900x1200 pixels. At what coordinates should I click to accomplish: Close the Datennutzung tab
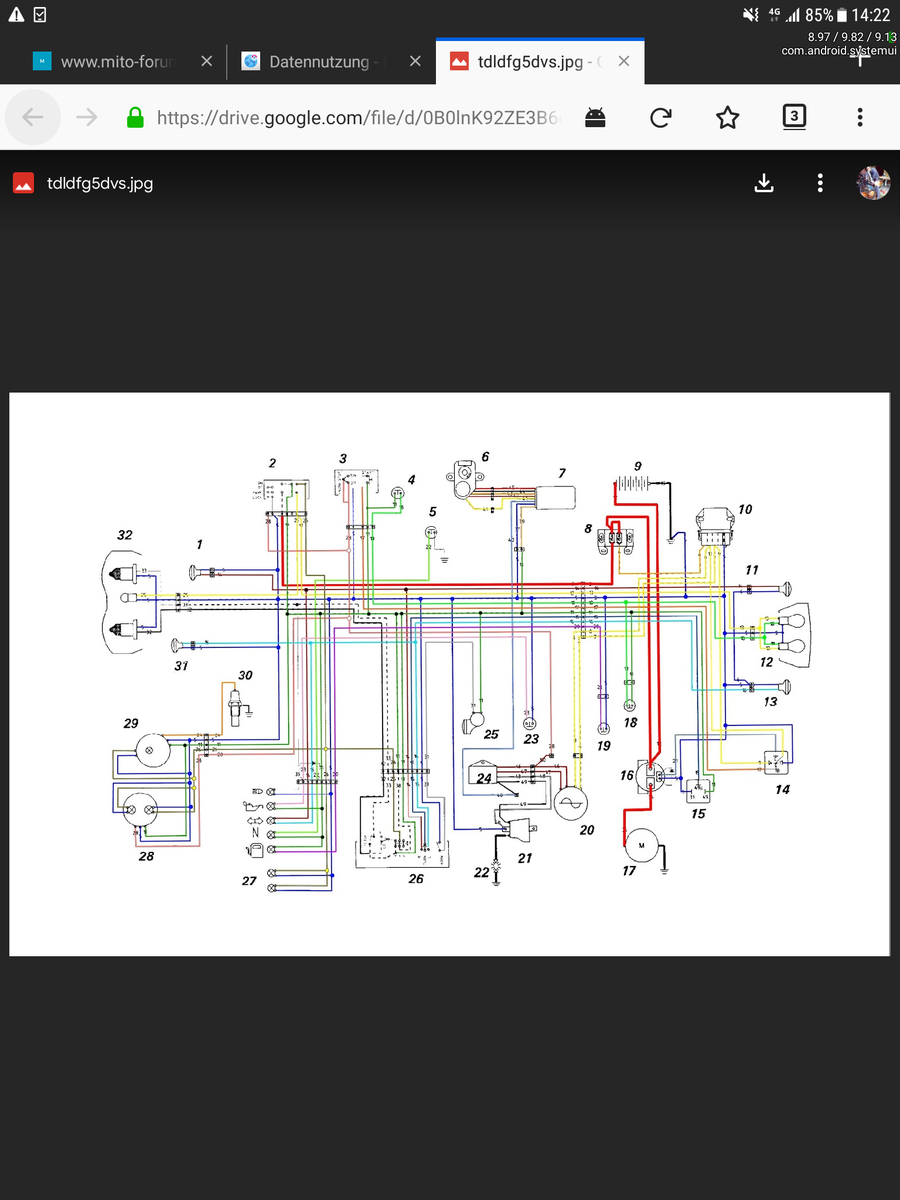(415, 62)
